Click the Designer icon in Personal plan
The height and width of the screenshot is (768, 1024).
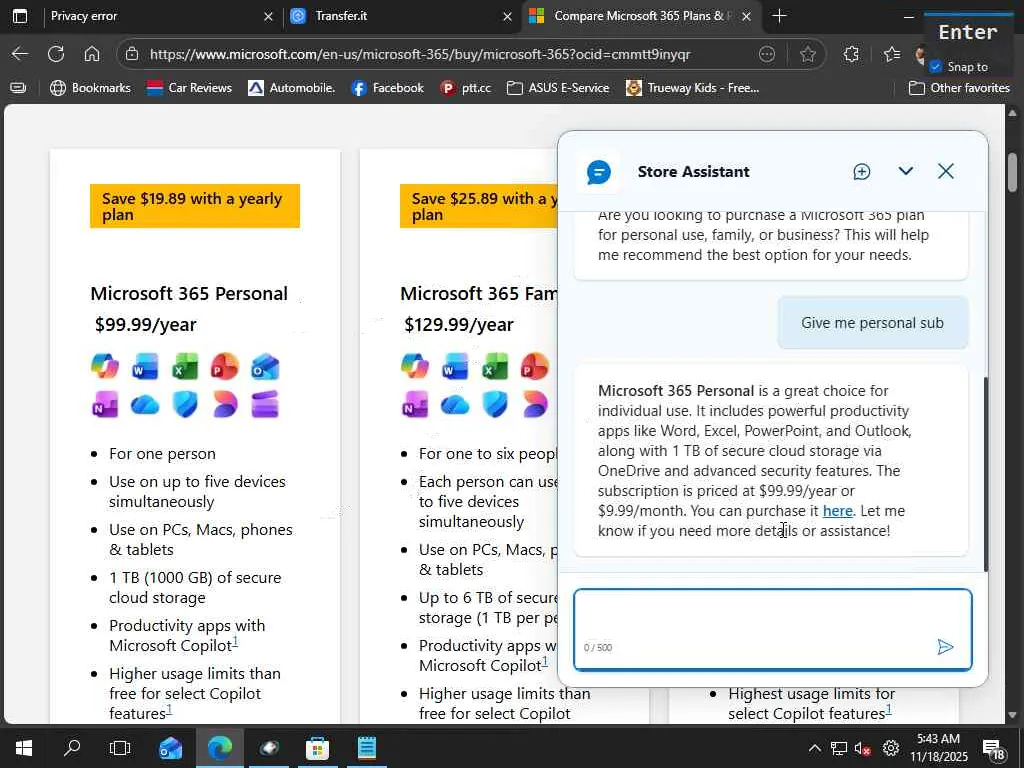coord(225,404)
